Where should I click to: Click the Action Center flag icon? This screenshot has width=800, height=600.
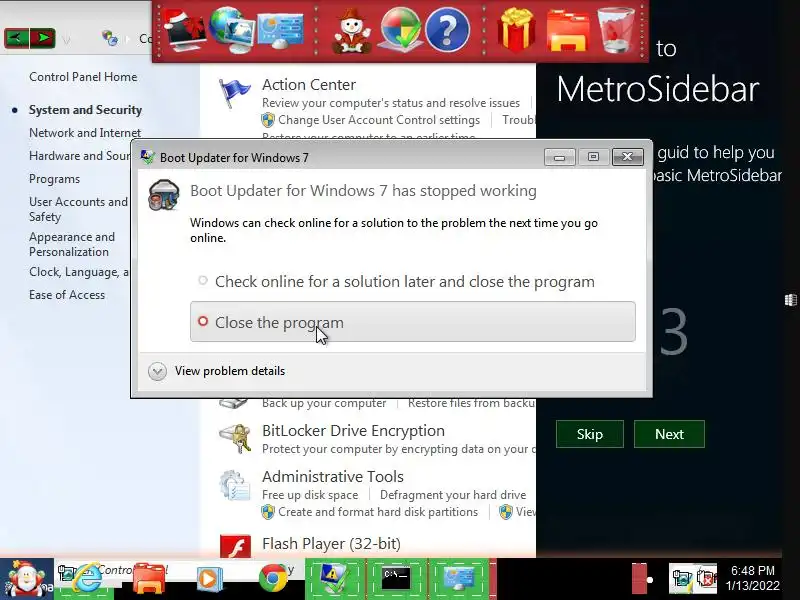[x=234, y=93]
